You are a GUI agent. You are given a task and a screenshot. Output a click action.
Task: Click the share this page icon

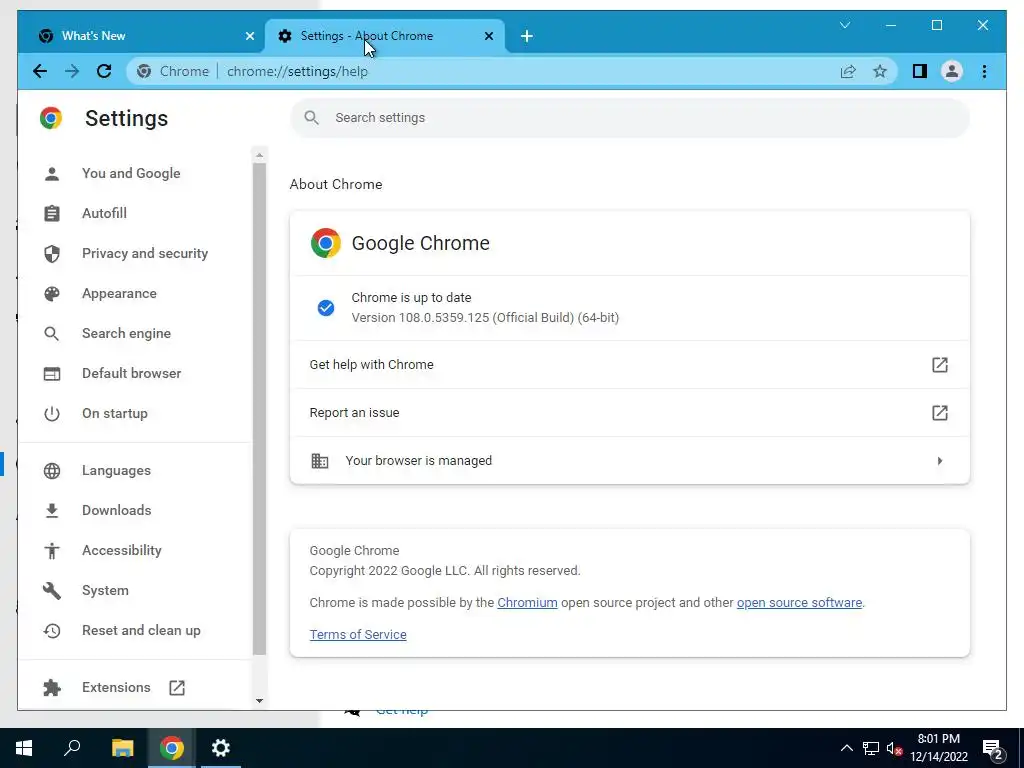pos(848,71)
